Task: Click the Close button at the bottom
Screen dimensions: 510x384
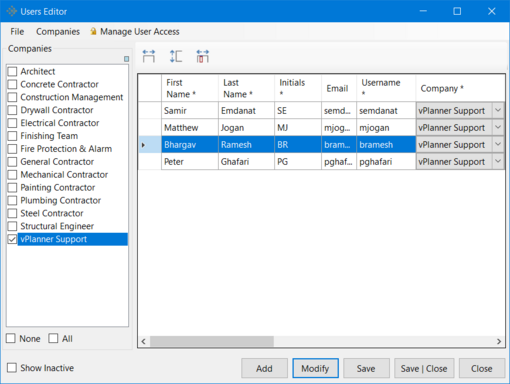Action: (482, 368)
